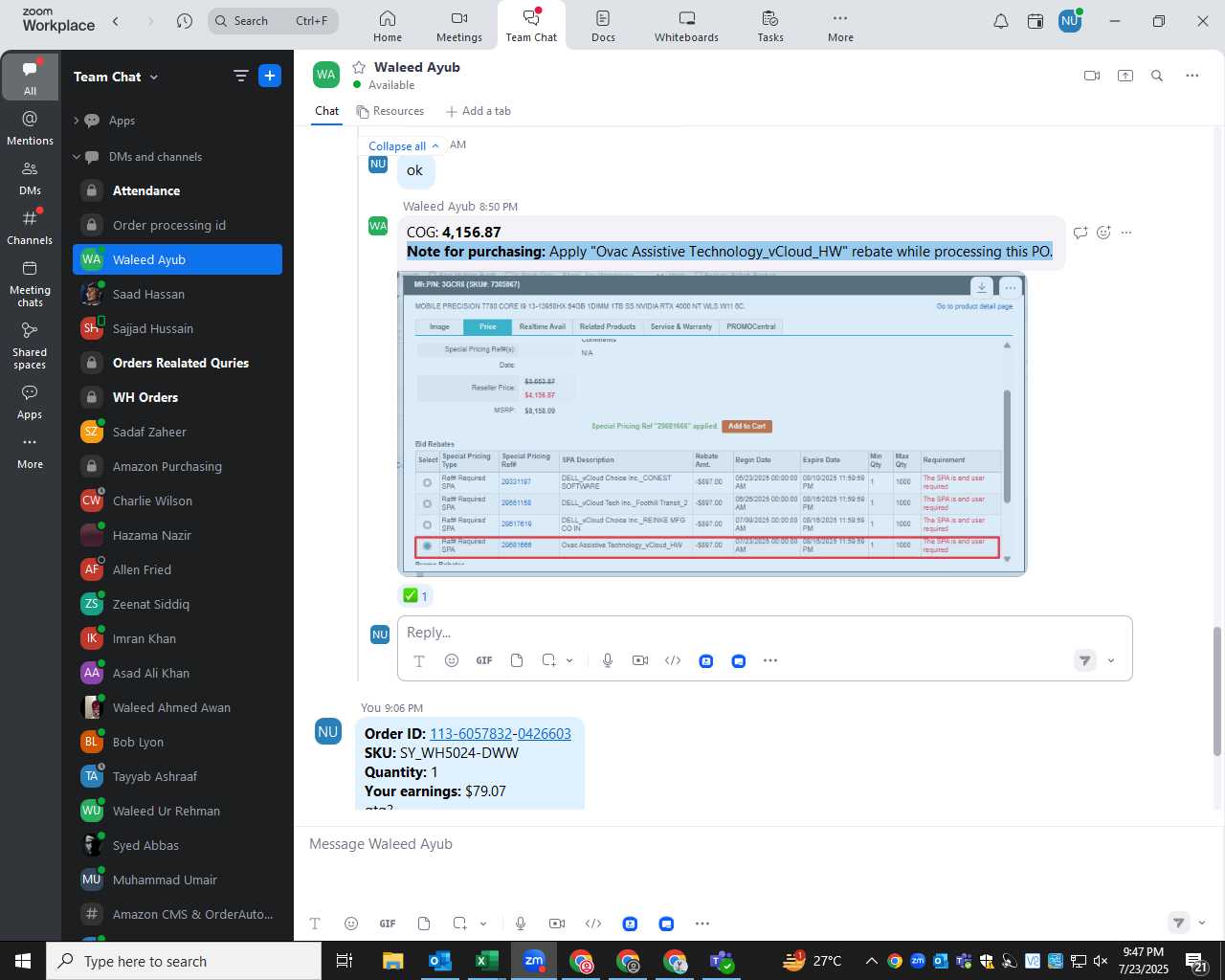Image resolution: width=1225 pixels, height=980 pixels.
Task: Open GIF picker in reply box
Action: 484,660
